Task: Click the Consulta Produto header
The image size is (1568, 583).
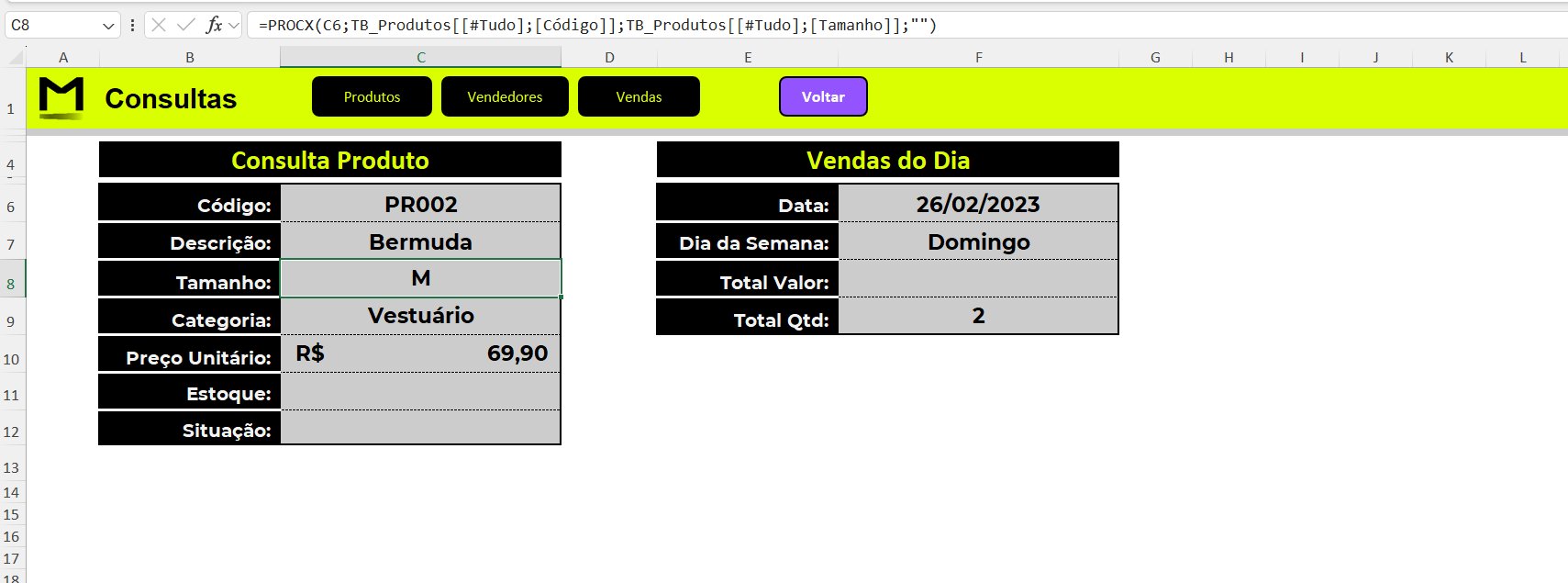Action: tap(330, 160)
